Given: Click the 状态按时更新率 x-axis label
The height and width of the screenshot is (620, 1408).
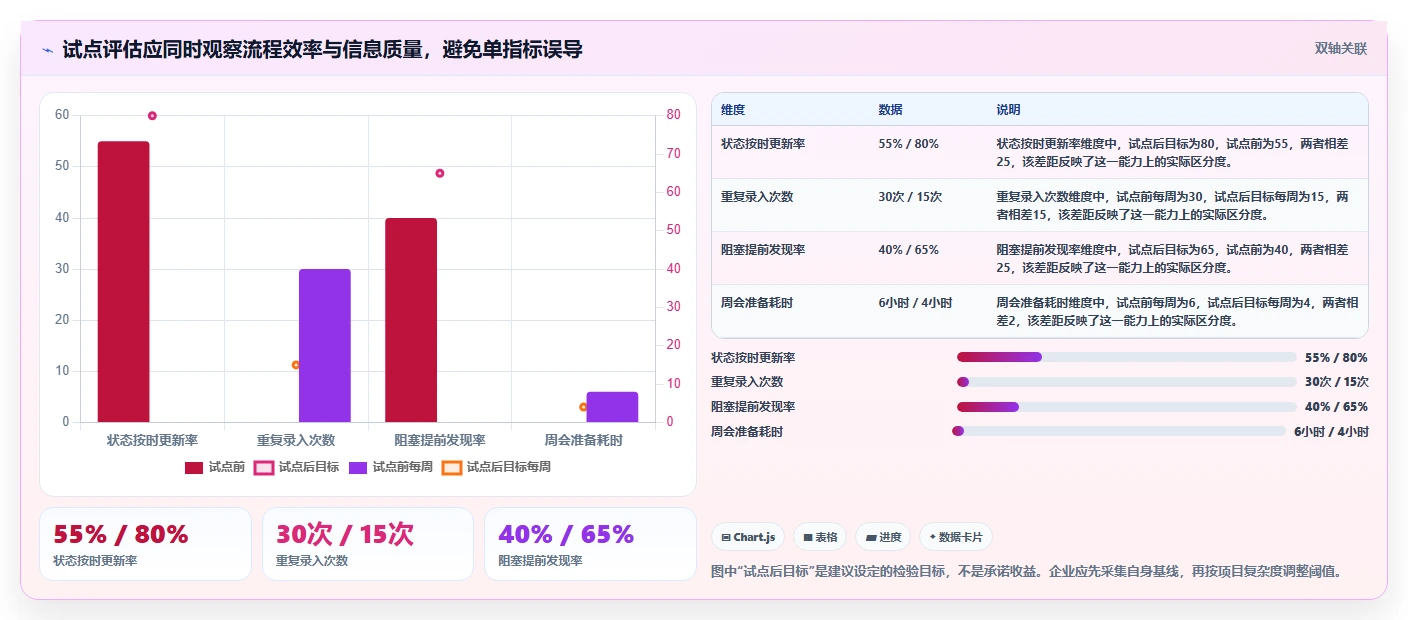Looking at the screenshot, I should pos(152,440).
